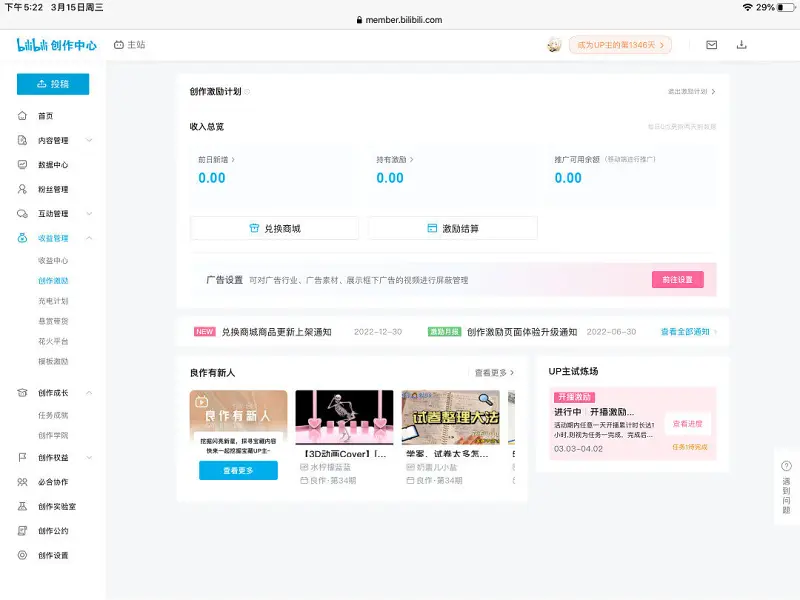Screen dimensions: 800x600
Task: Click the lock icon in address bar
Action: (359, 20)
